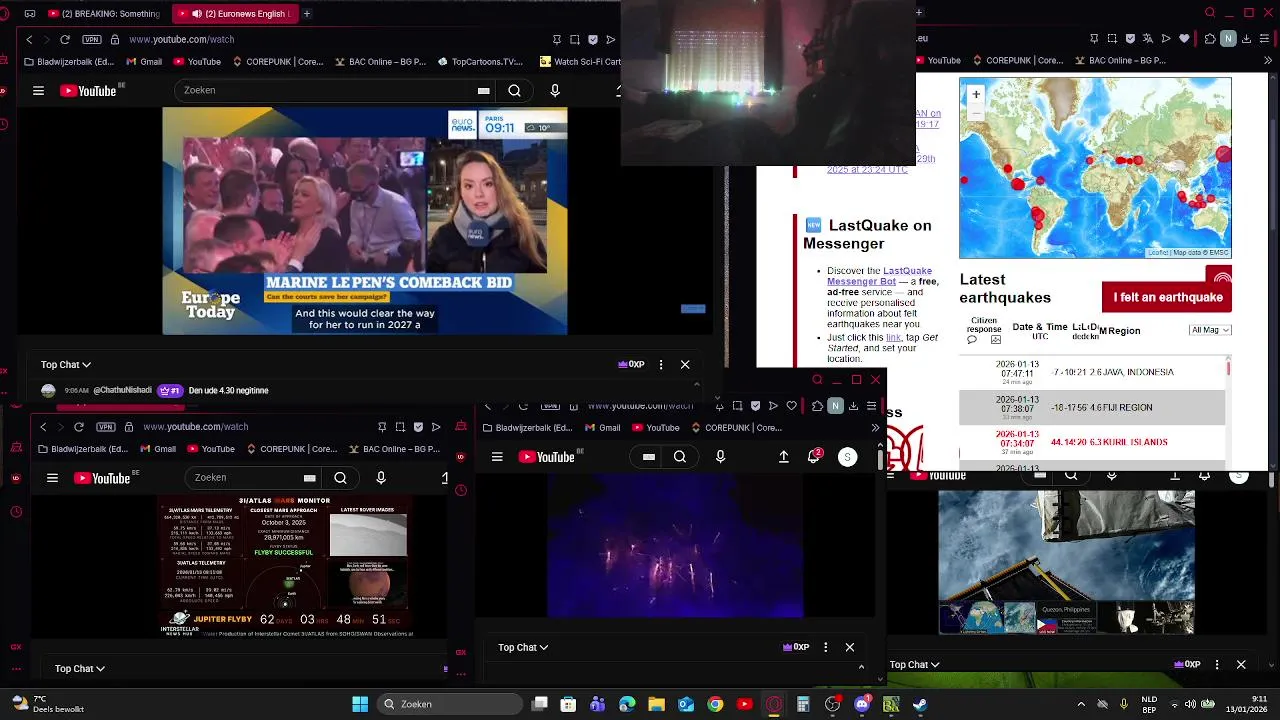
Task: Close chat panel in the space station window
Action: click(x=1241, y=665)
